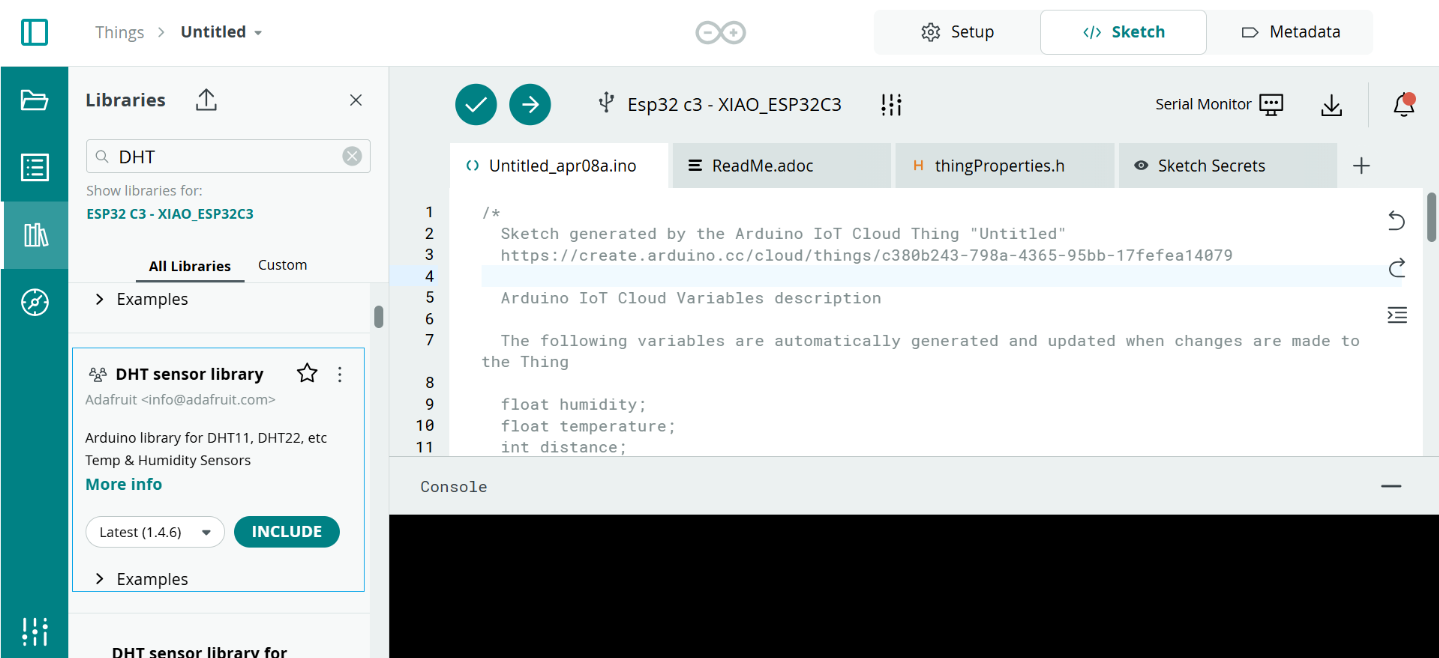Click code line 4 in the editor
The height and width of the screenshot is (658, 1439).
point(940,276)
